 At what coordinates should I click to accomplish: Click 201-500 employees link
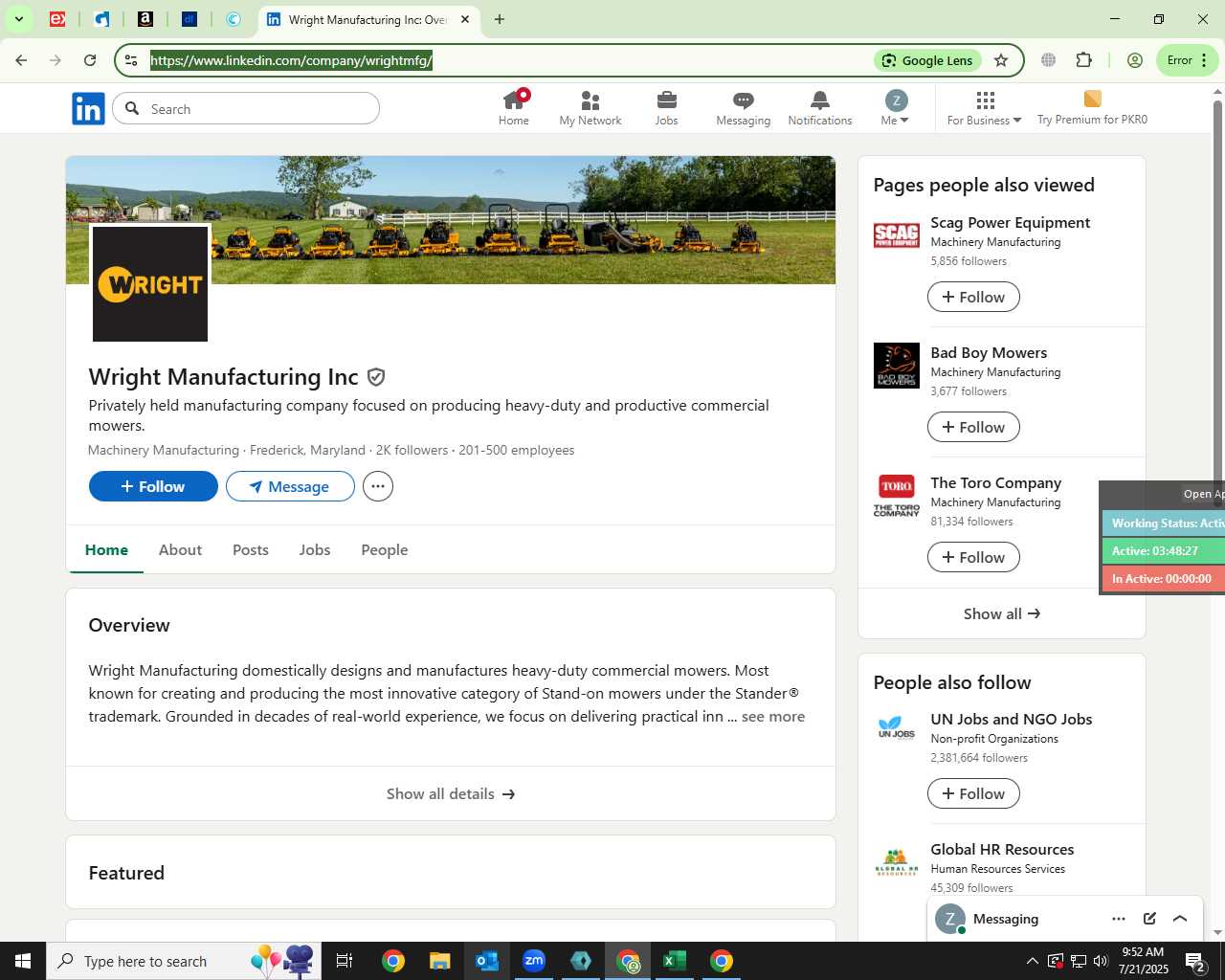[x=517, y=450]
